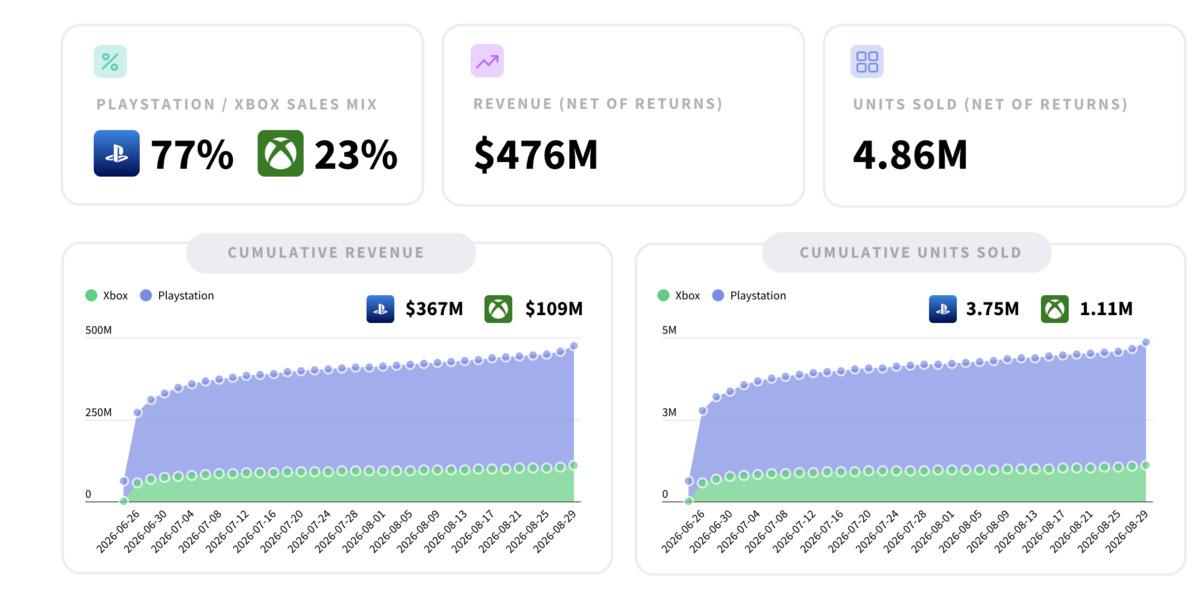Image resolution: width=1200 pixels, height=600 pixels.
Task: Click the 4.86M units sold figure
Action: click(x=910, y=155)
